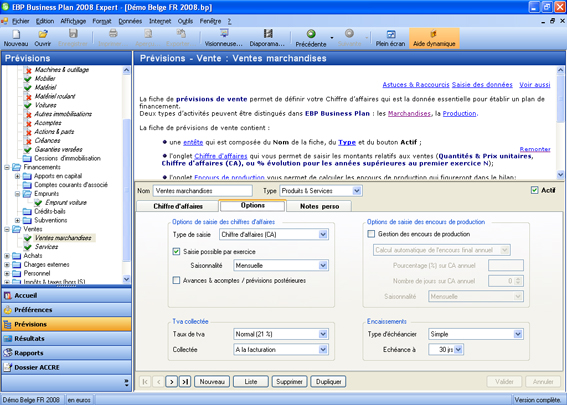Select Services item in tree
This screenshot has width=567, height=405.
(46, 247)
